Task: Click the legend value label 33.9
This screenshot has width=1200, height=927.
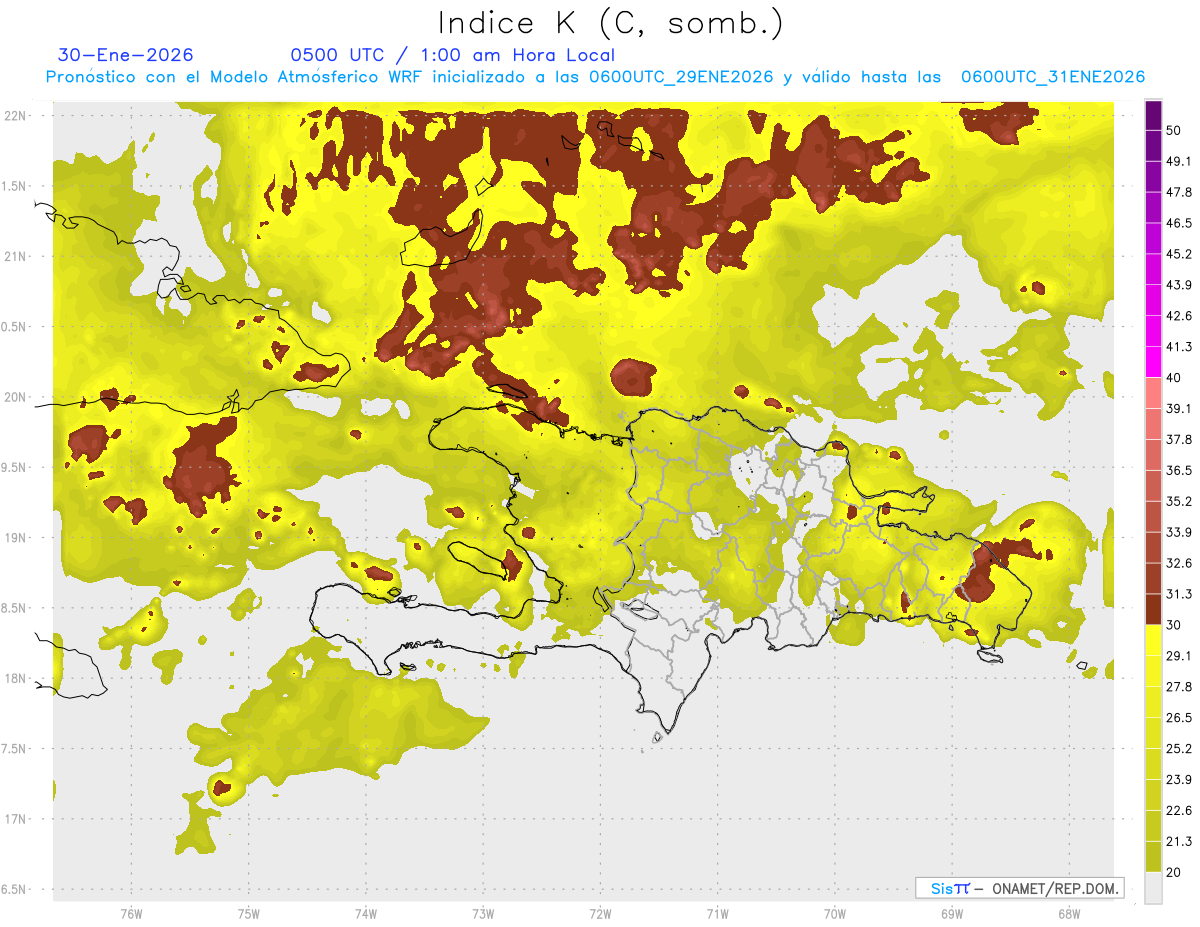Action: click(1179, 531)
